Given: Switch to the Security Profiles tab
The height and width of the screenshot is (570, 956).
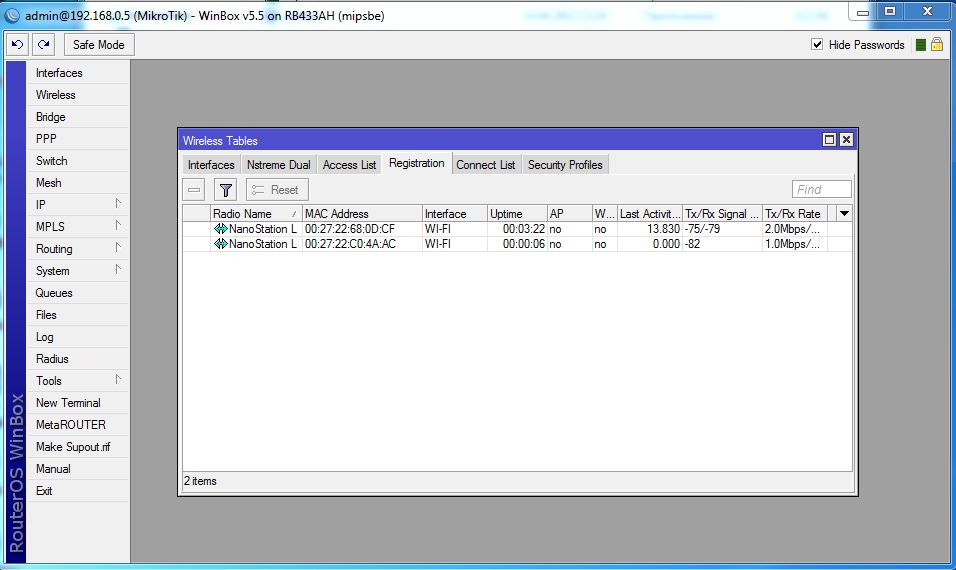Looking at the screenshot, I should click(x=565, y=165).
